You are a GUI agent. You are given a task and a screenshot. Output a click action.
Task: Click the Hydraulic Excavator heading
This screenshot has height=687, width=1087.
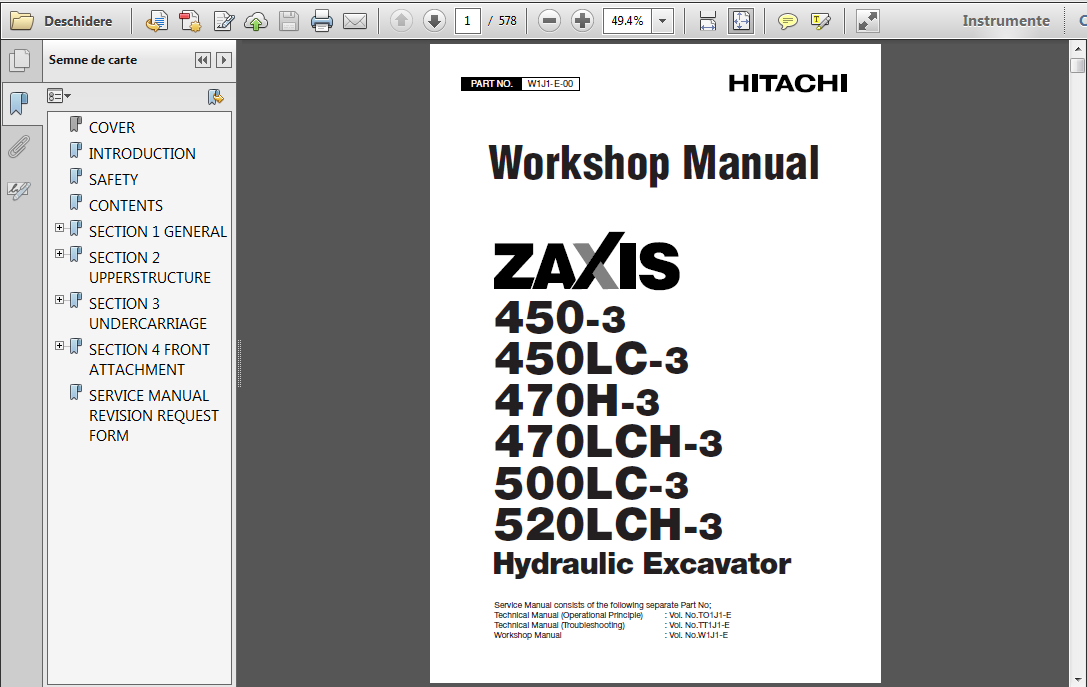coord(642,564)
